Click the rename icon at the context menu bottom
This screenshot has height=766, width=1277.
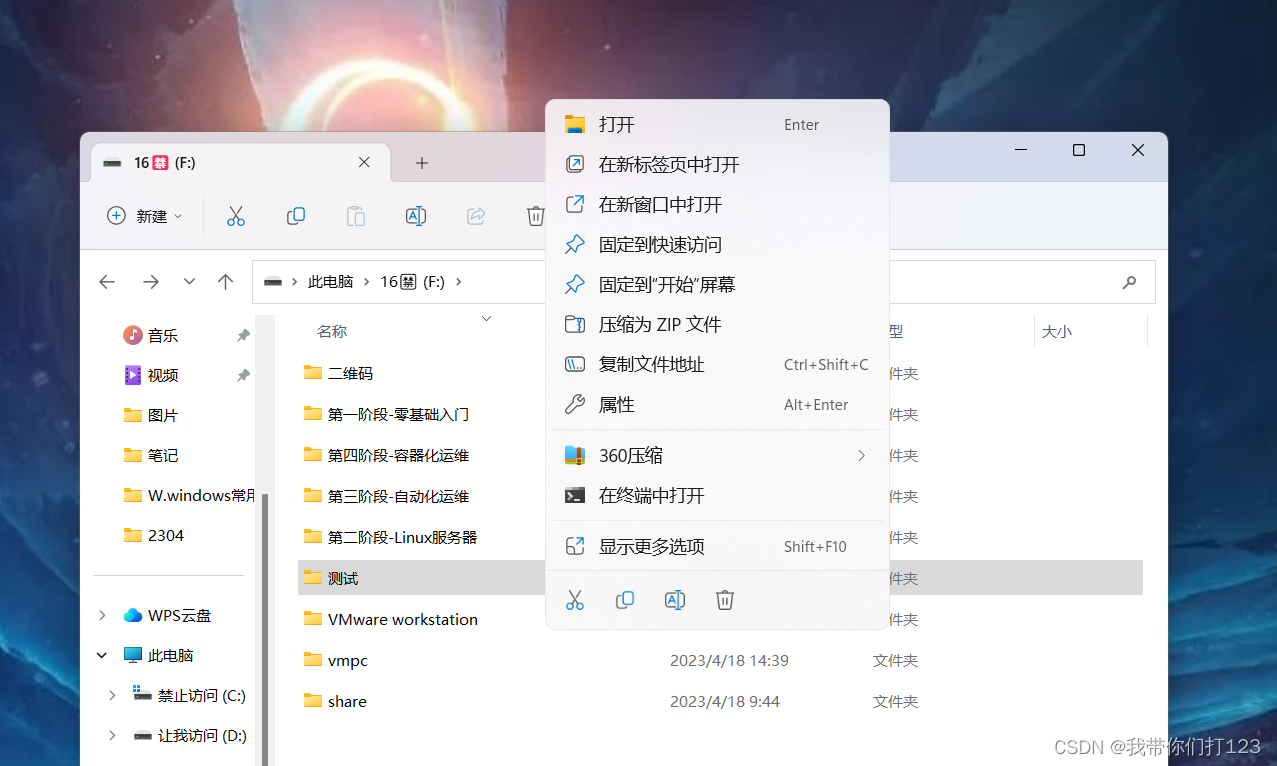[x=675, y=600]
